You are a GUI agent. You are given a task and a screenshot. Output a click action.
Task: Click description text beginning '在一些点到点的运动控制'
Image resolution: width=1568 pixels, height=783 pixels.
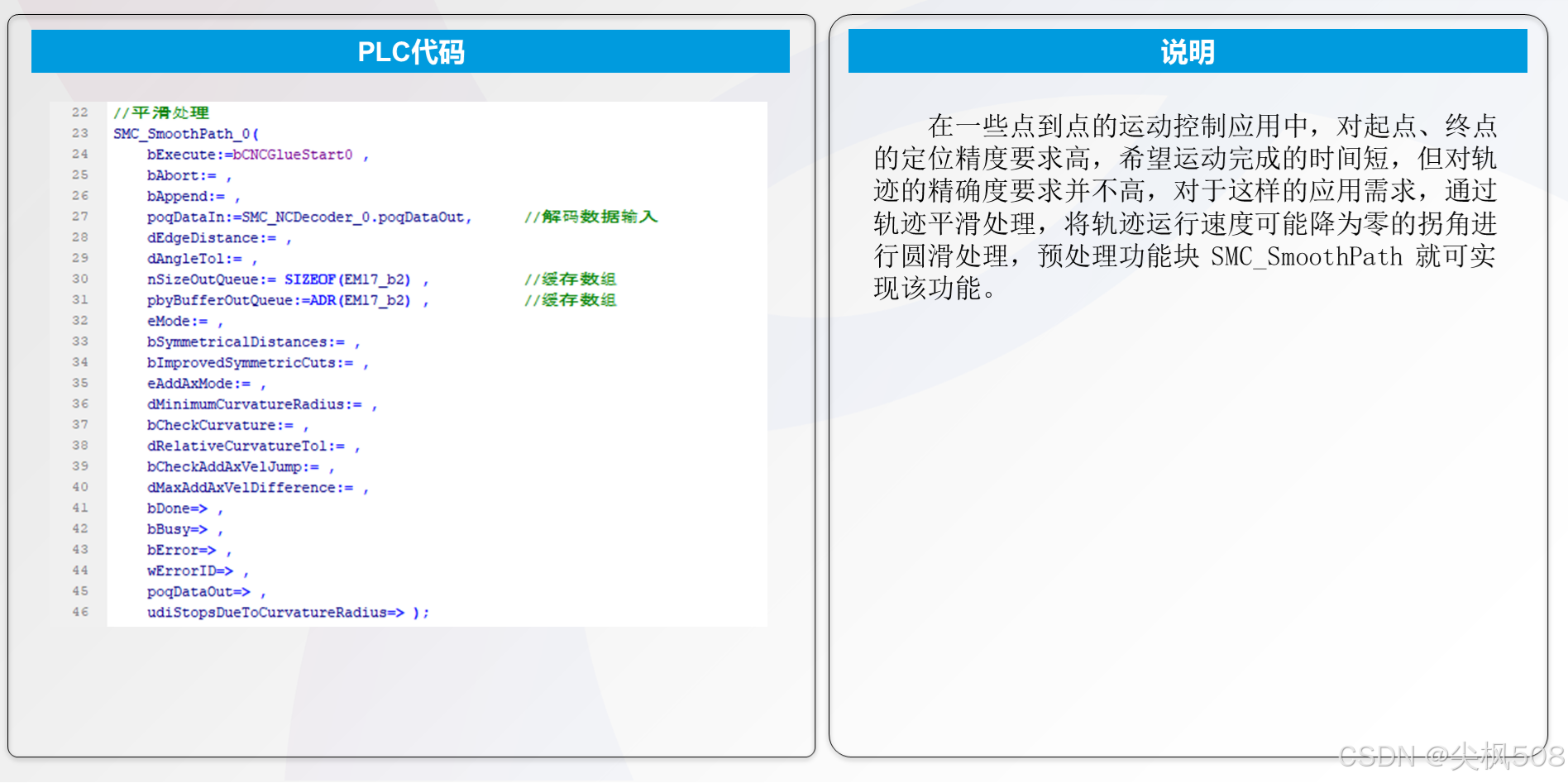(1185, 207)
